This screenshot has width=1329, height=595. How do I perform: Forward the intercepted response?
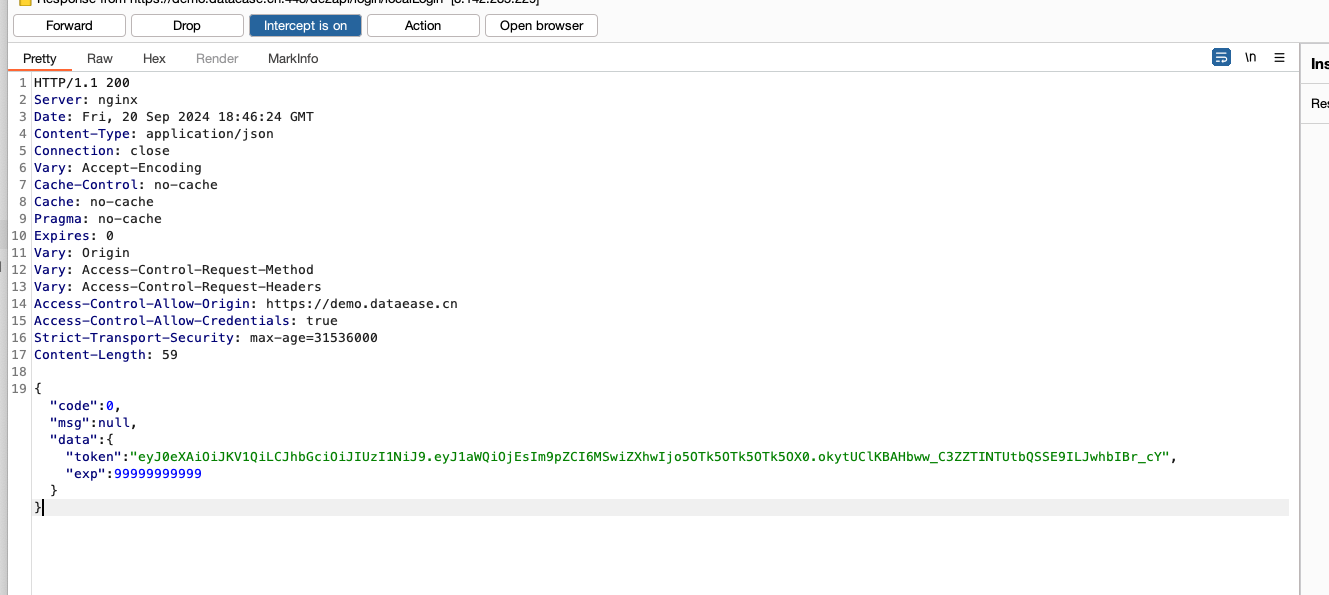(69, 26)
